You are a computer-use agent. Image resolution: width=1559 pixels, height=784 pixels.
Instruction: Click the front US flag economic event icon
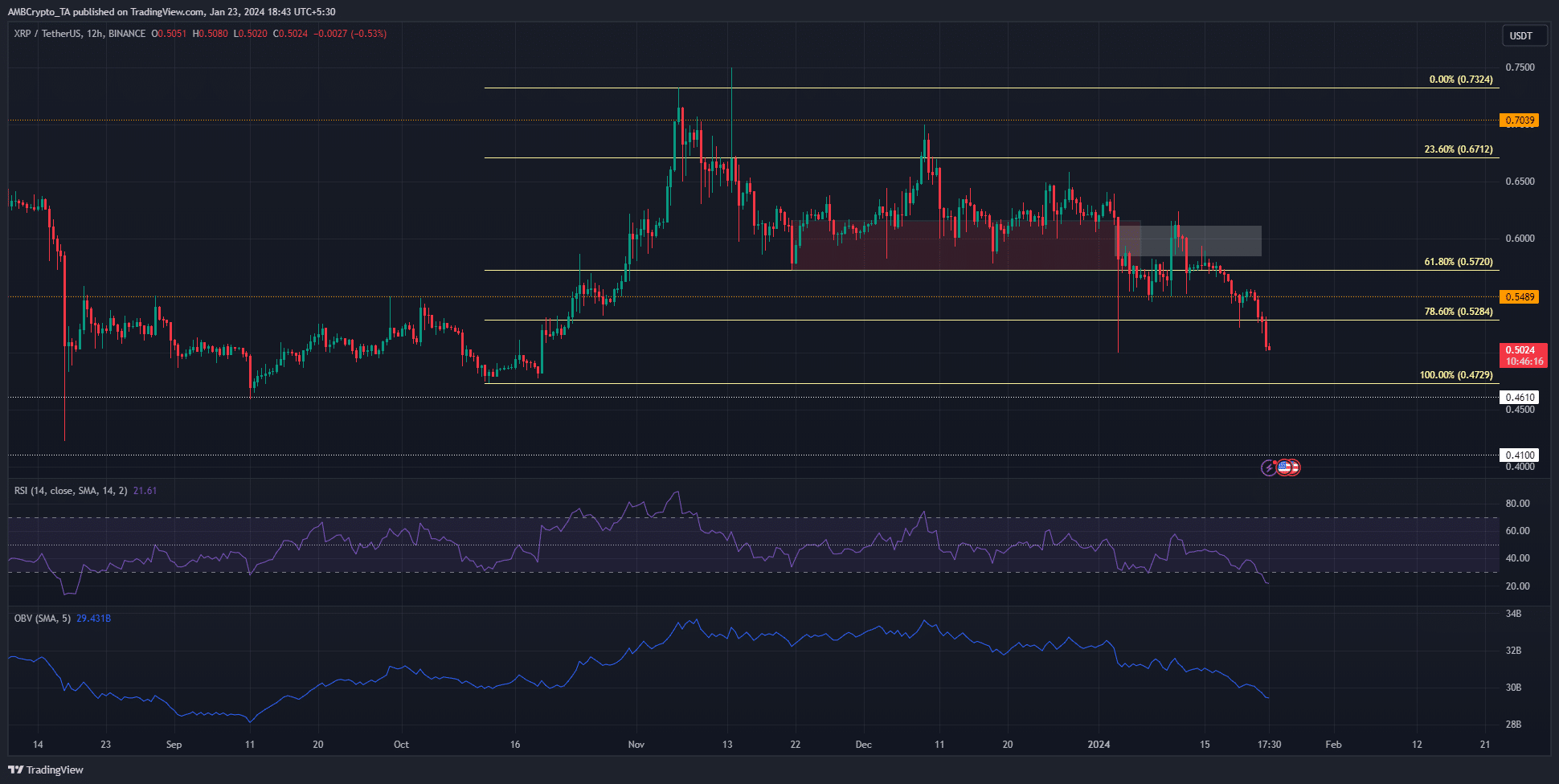click(1284, 467)
